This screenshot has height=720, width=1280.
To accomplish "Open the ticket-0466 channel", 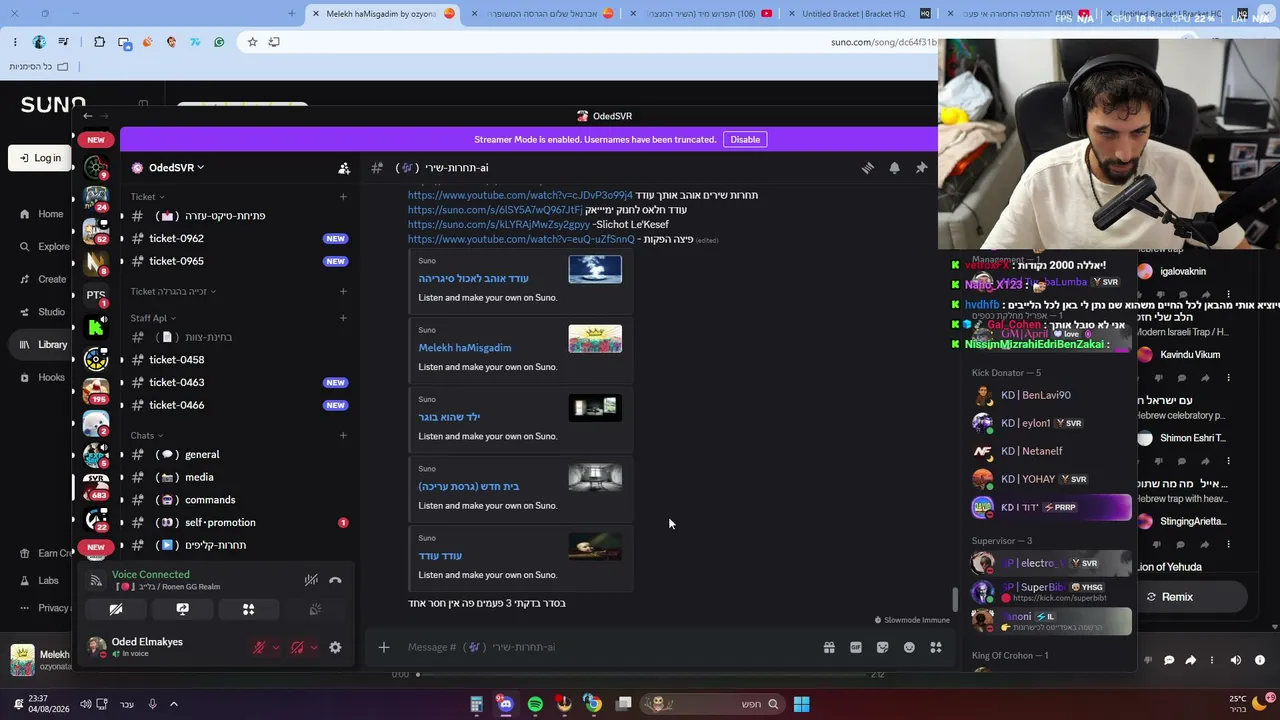I will pyautogui.click(x=240, y=405).
